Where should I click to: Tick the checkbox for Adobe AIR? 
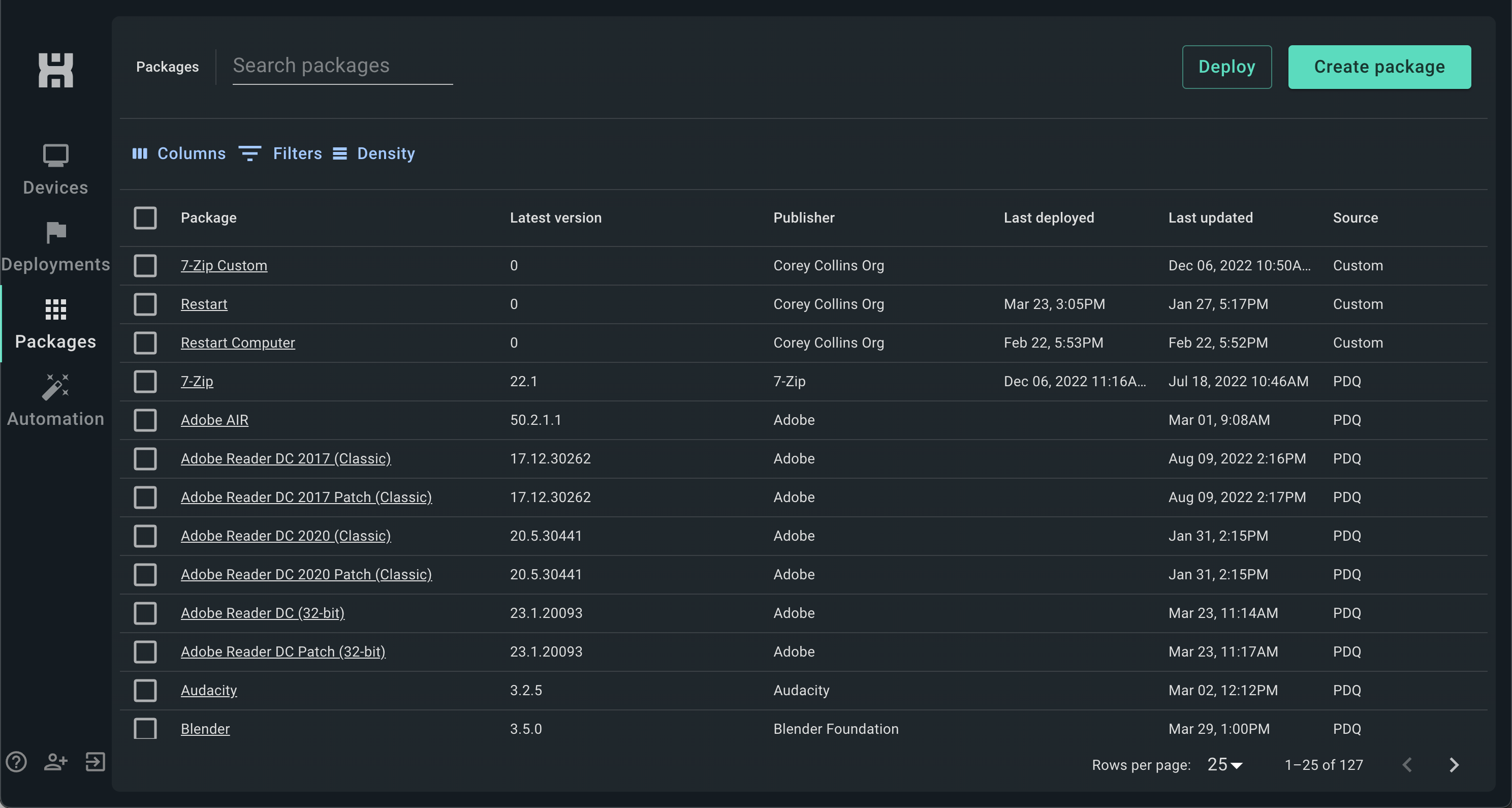[145, 420]
